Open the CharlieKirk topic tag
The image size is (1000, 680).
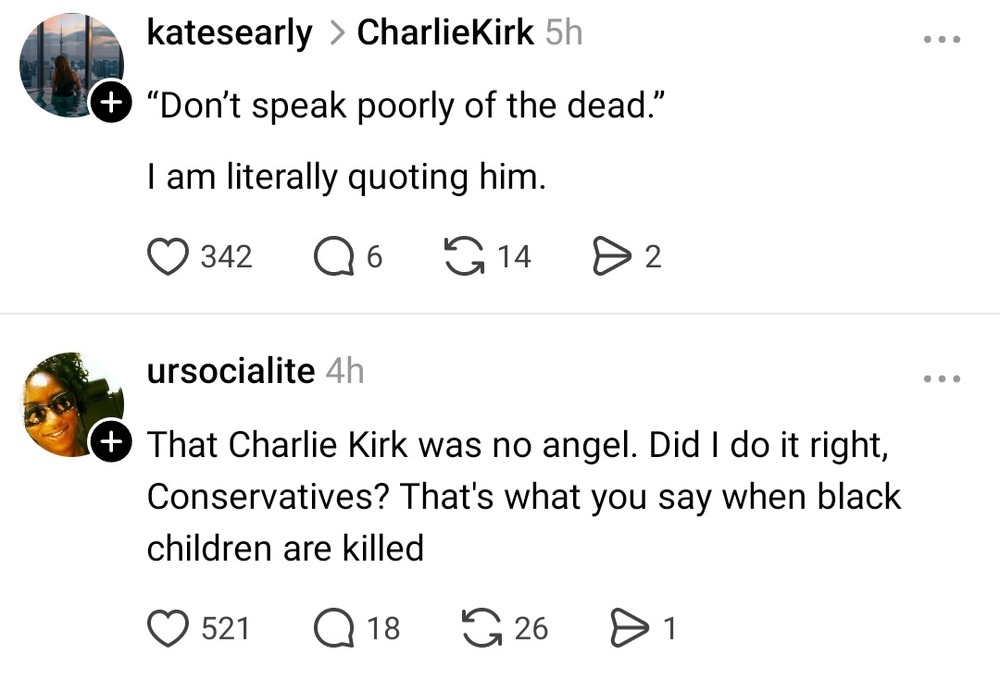(x=445, y=33)
